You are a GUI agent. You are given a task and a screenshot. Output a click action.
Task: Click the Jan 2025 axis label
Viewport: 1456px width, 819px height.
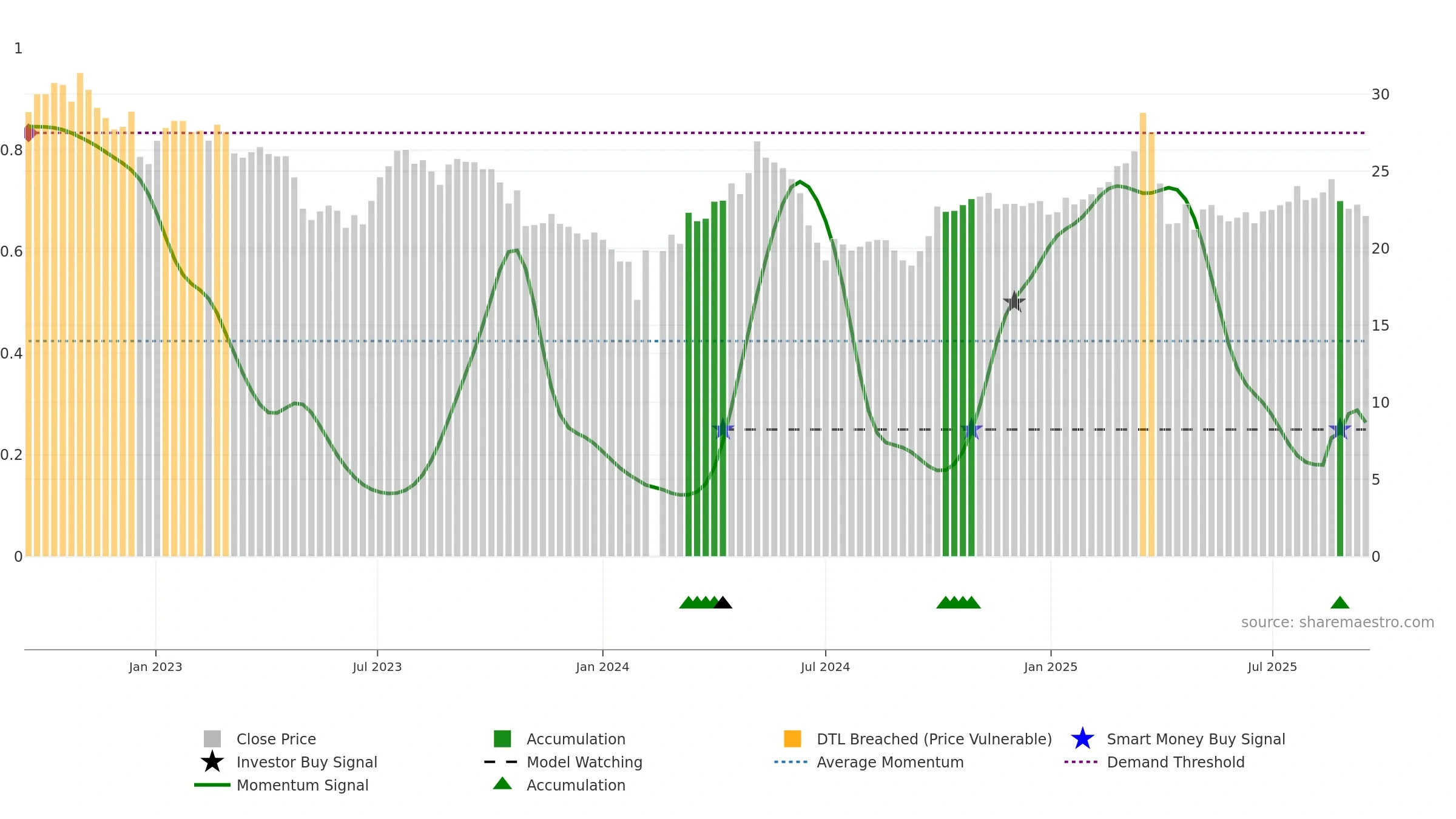1051,667
